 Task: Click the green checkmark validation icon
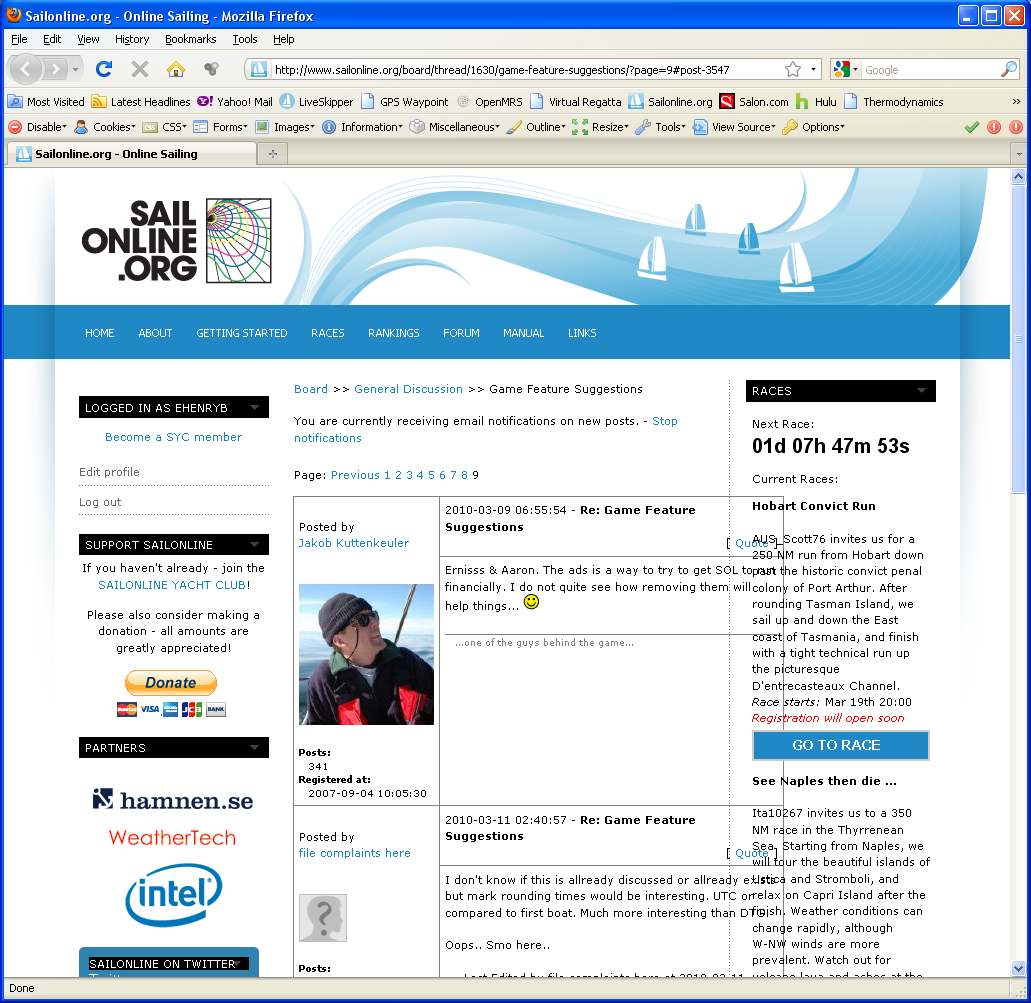pos(971,127)
